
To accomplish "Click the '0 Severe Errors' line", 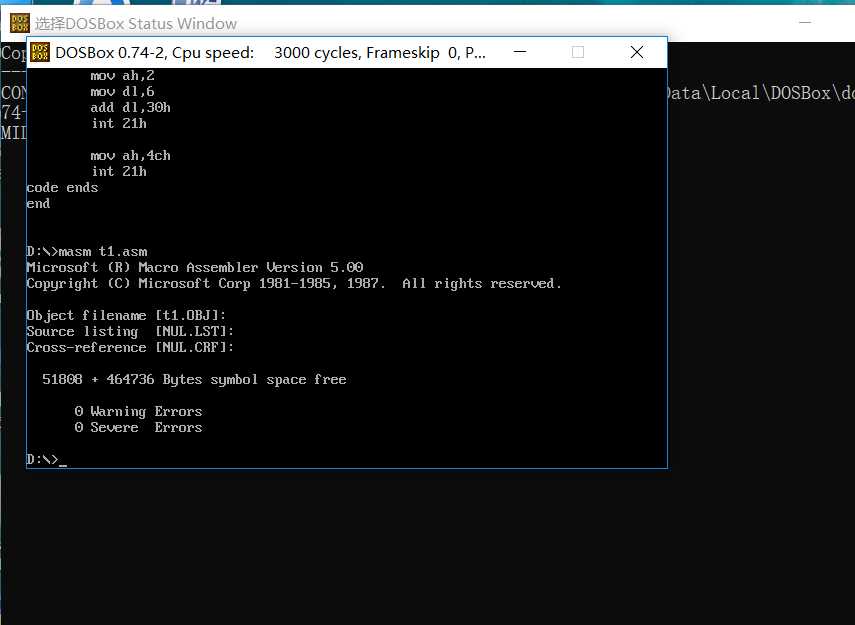I will [138, 428].
